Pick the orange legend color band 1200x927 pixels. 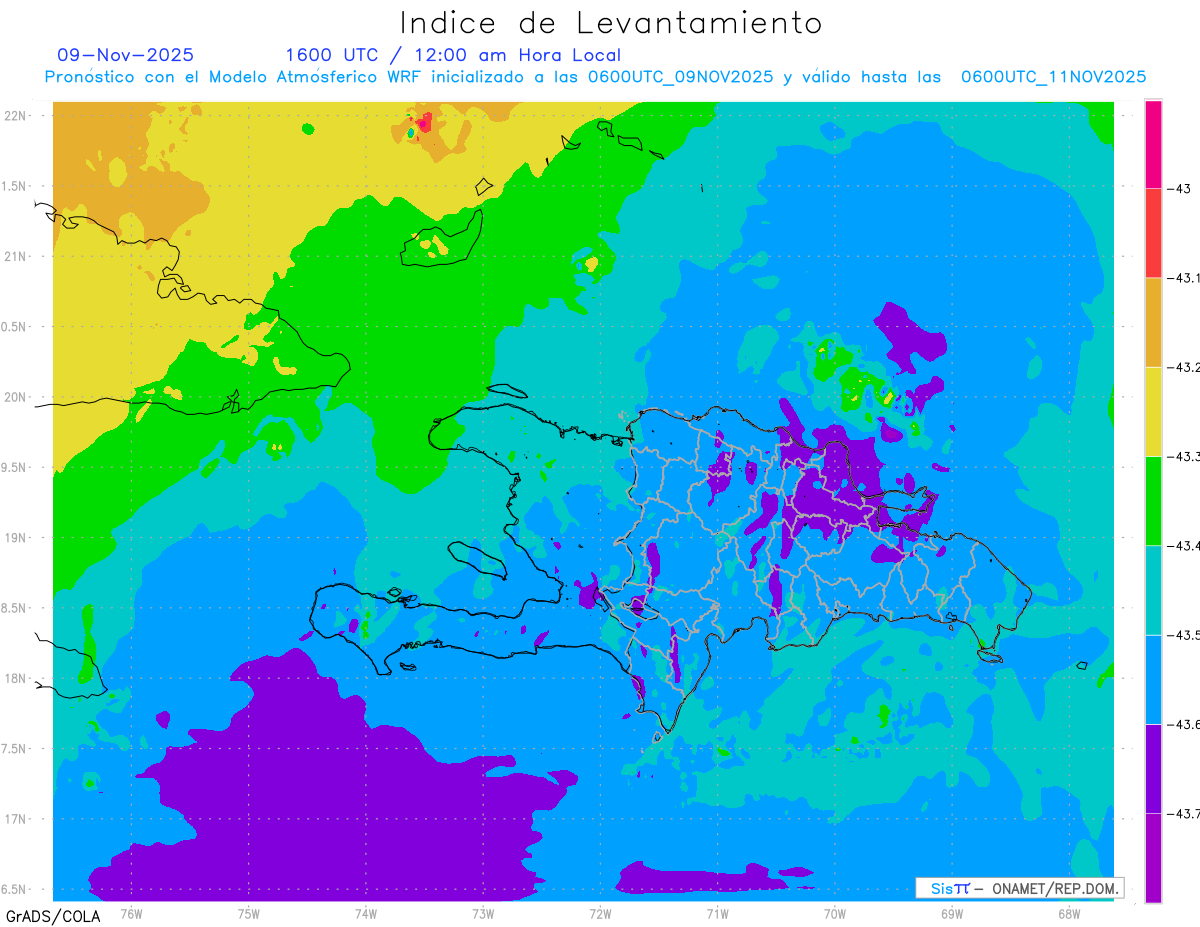click(x=1153, y=322)
